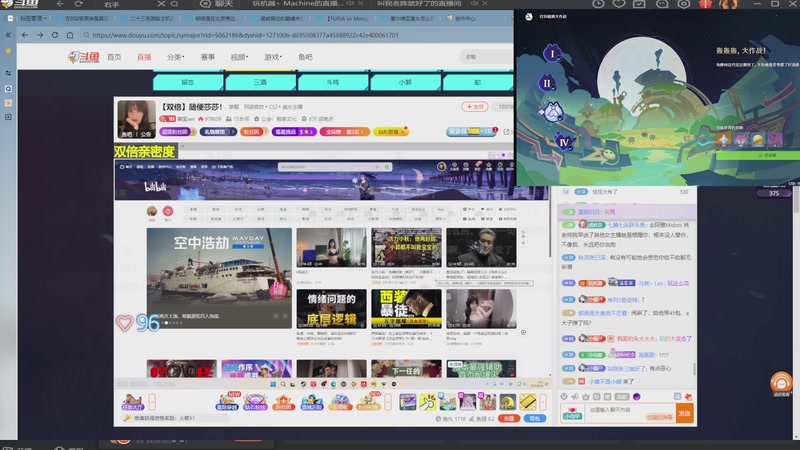Click the yellow star favorites icon in sidebar

tap(8, 51)
